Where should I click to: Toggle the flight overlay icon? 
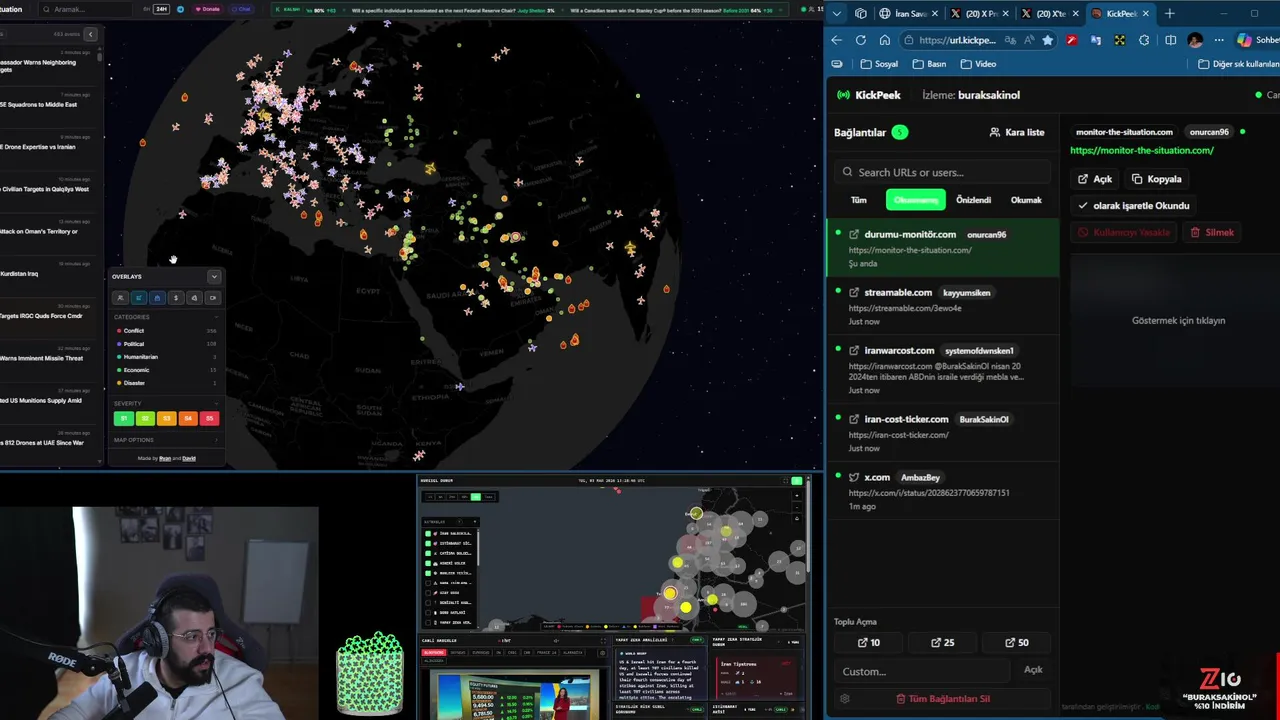139,297
